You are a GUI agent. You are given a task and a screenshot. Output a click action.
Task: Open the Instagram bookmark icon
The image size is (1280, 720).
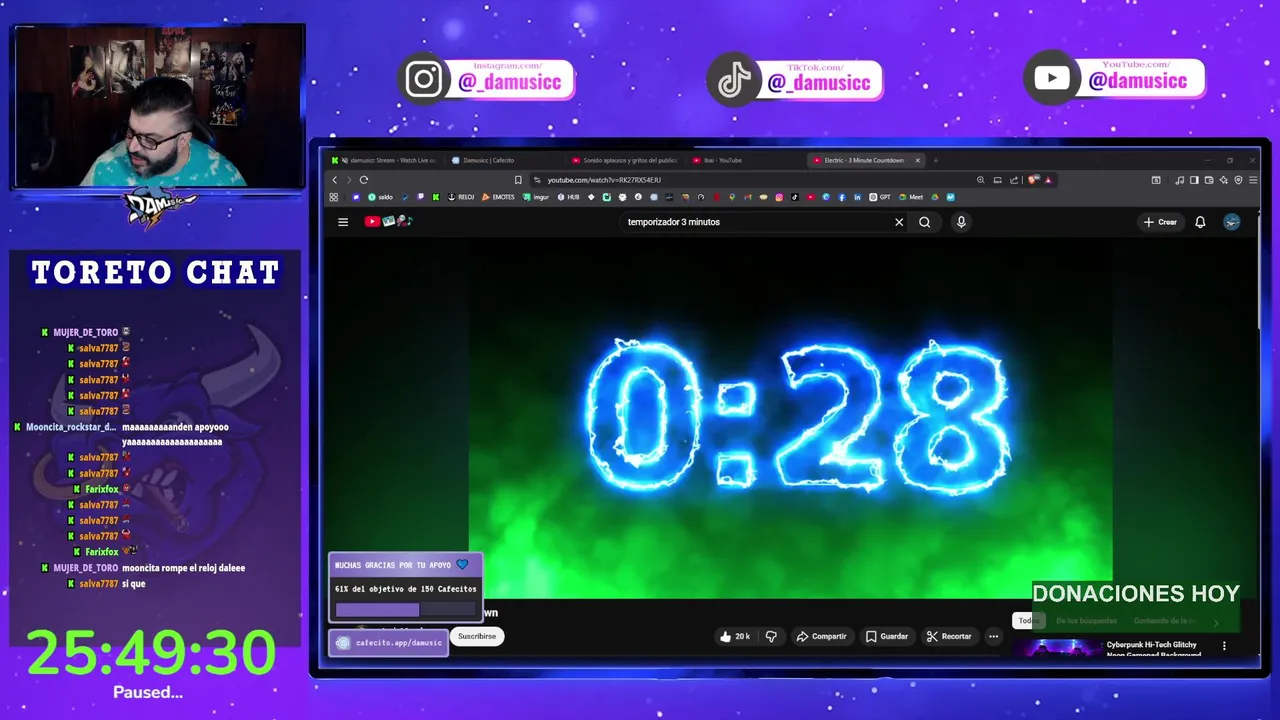click(779, 197)
